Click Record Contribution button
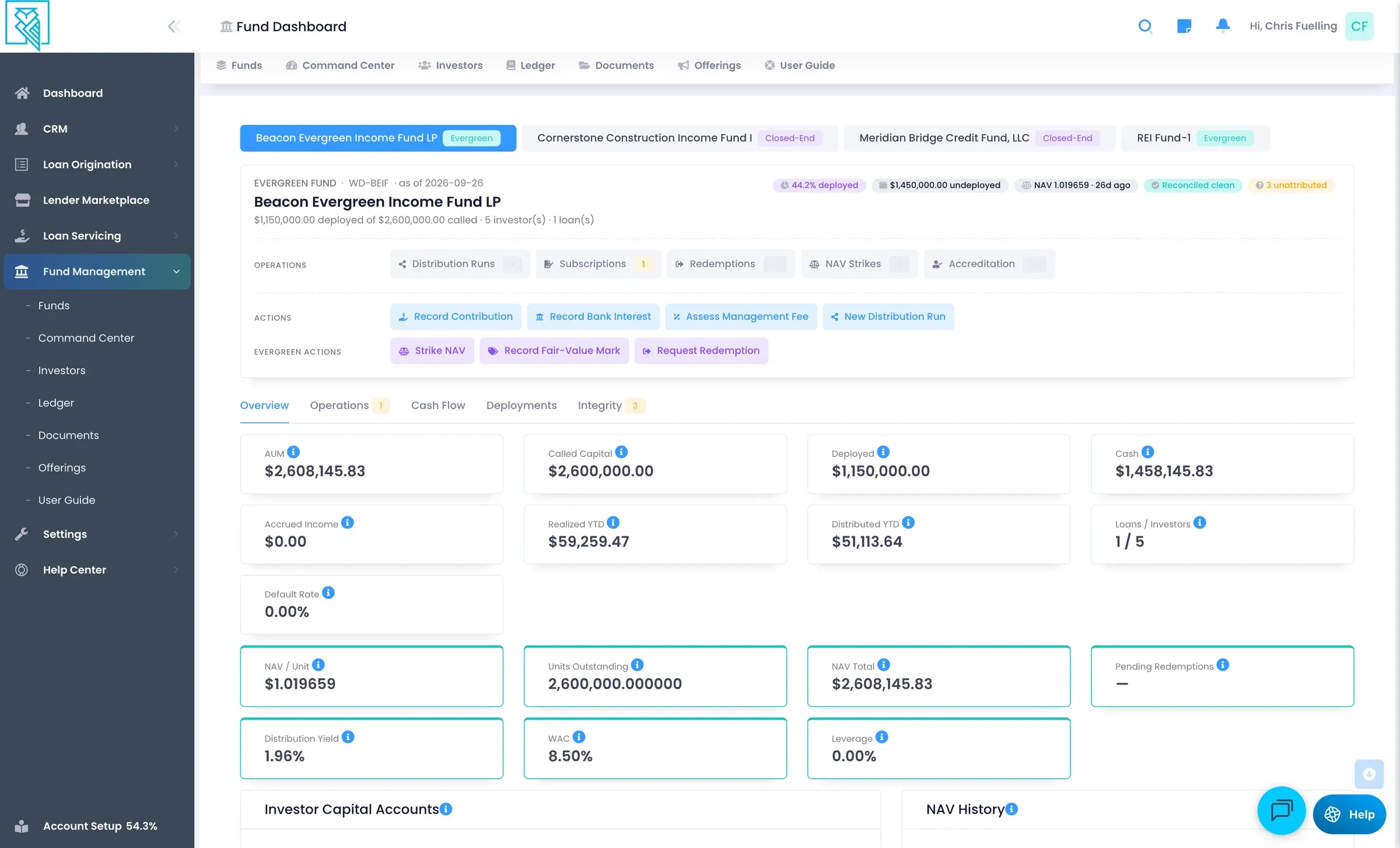The height and width of the screenshot is (848, 1400). coord(456,317)
